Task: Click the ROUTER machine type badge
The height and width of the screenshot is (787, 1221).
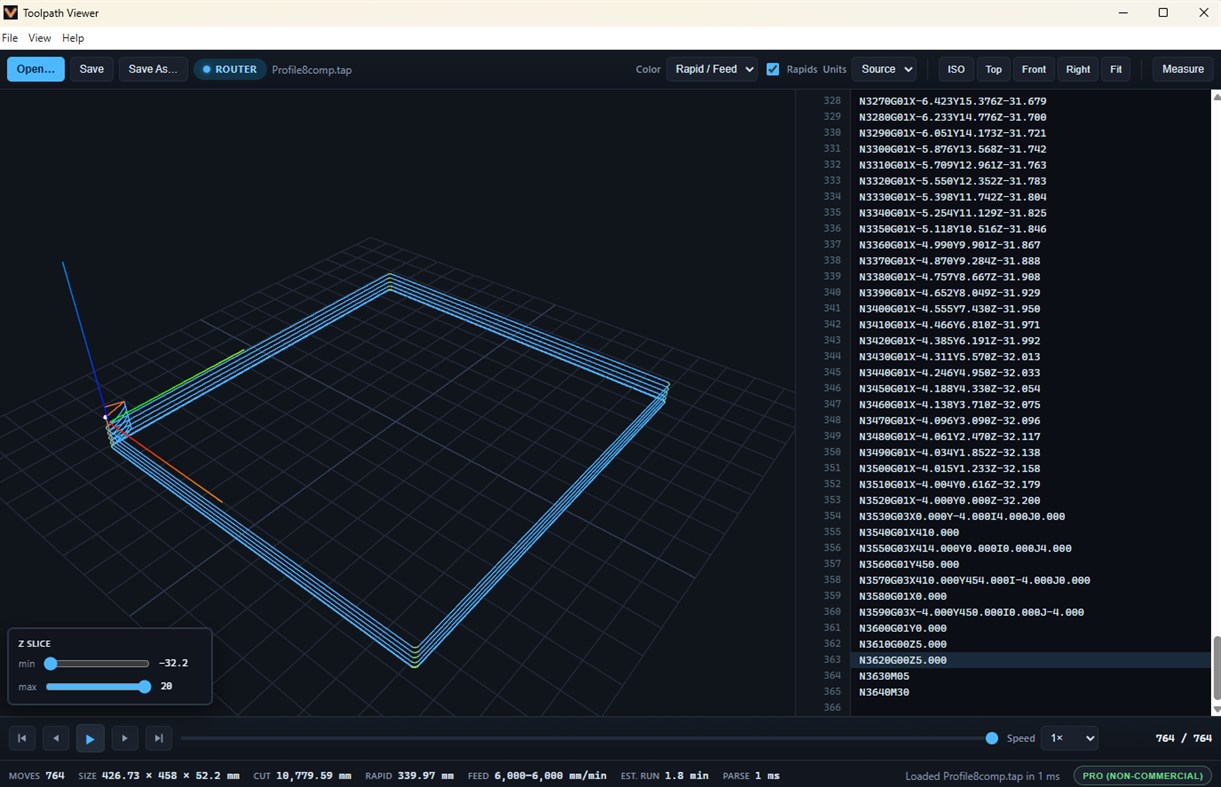Action: [x=230, y=69]
